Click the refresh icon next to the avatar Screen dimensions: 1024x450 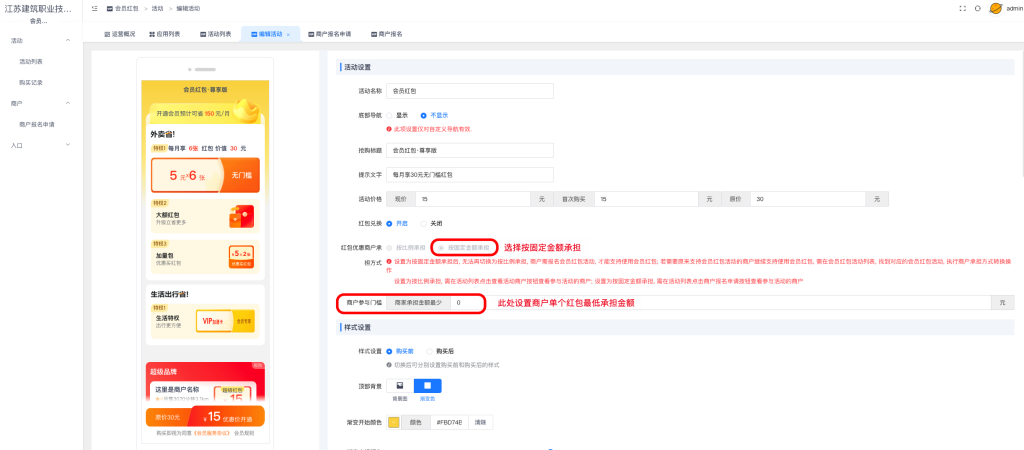coord(977,8)
